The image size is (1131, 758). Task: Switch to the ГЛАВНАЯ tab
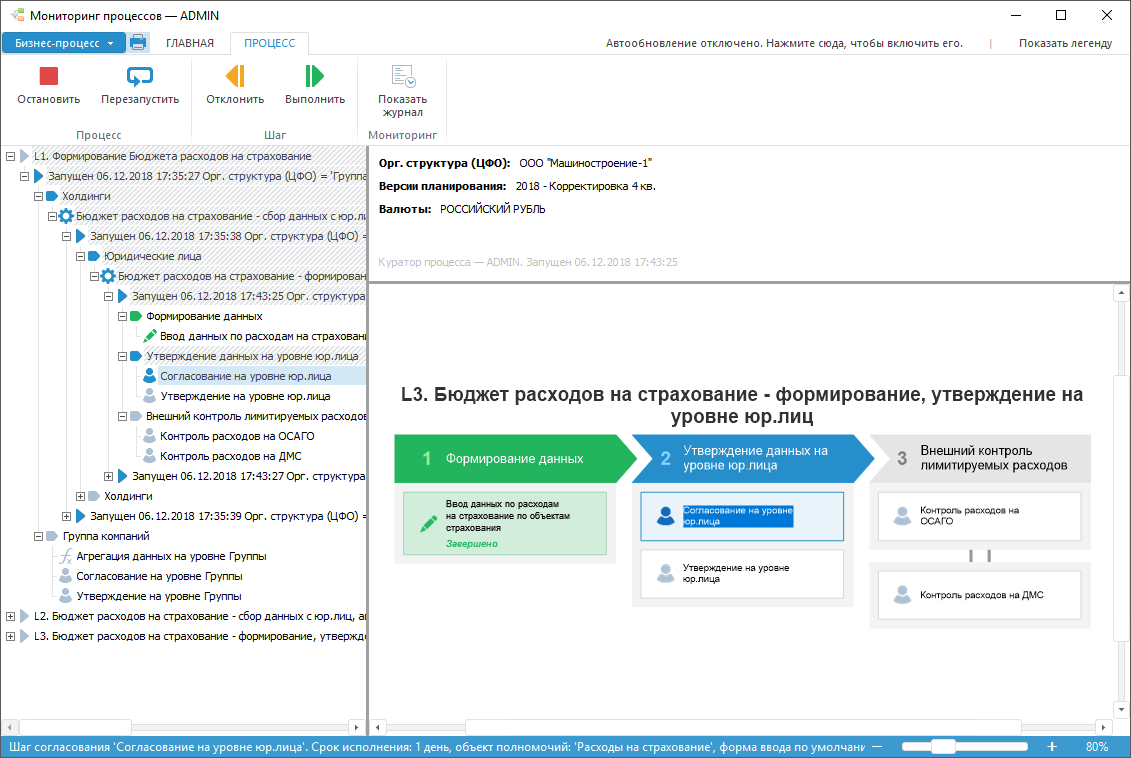[190, 43]
